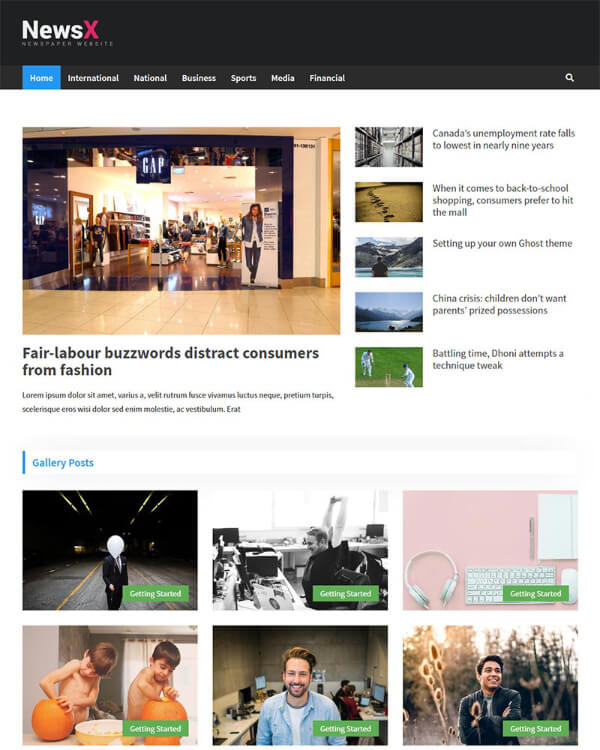Click Getting Started on kids with pumpkins photo
This screenshot has width=600, height=750.
pyautogui.click(x=155, y=729)
